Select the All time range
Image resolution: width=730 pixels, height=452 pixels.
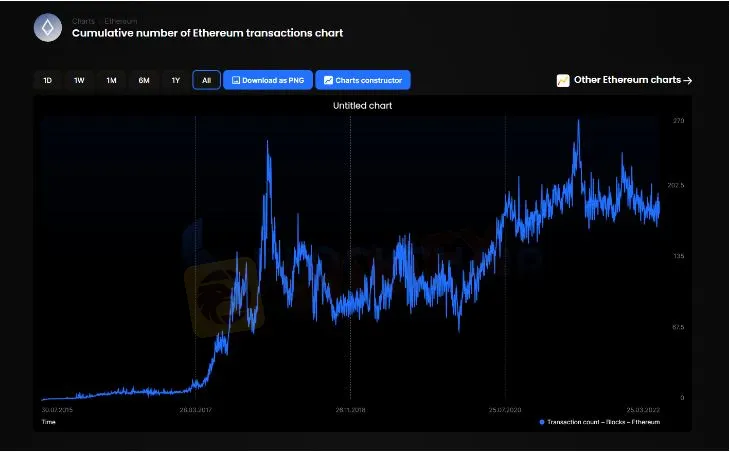(206, 80)
